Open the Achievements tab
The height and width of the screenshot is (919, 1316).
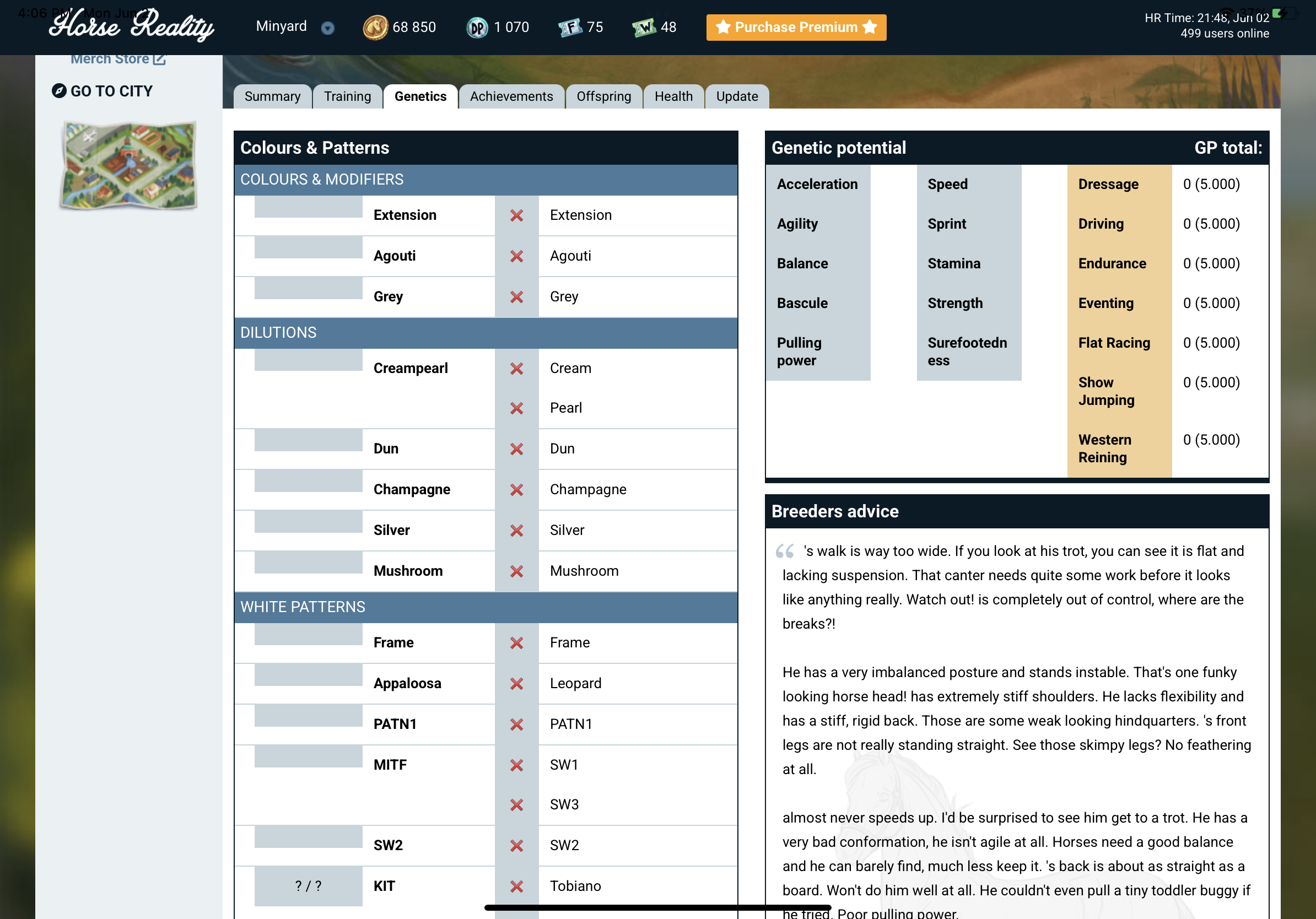pyautogui.click(x=511, y=96)
